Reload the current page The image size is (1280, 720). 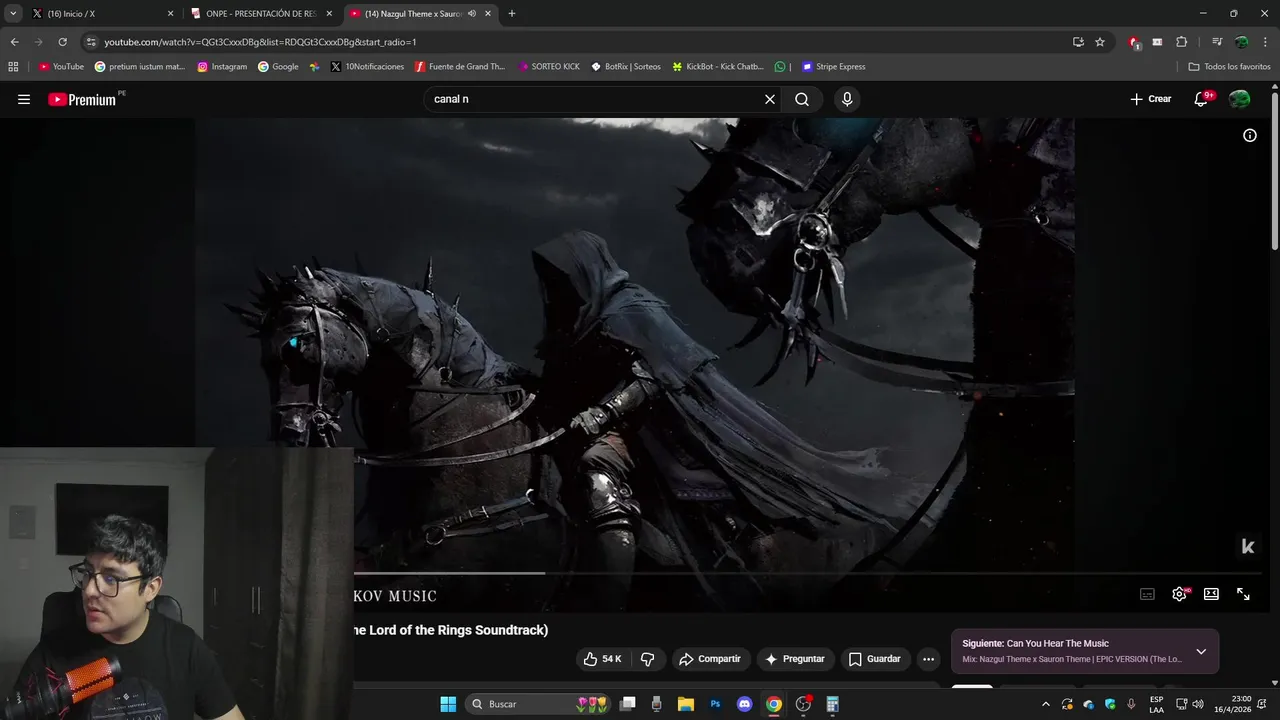pos(62,42)
